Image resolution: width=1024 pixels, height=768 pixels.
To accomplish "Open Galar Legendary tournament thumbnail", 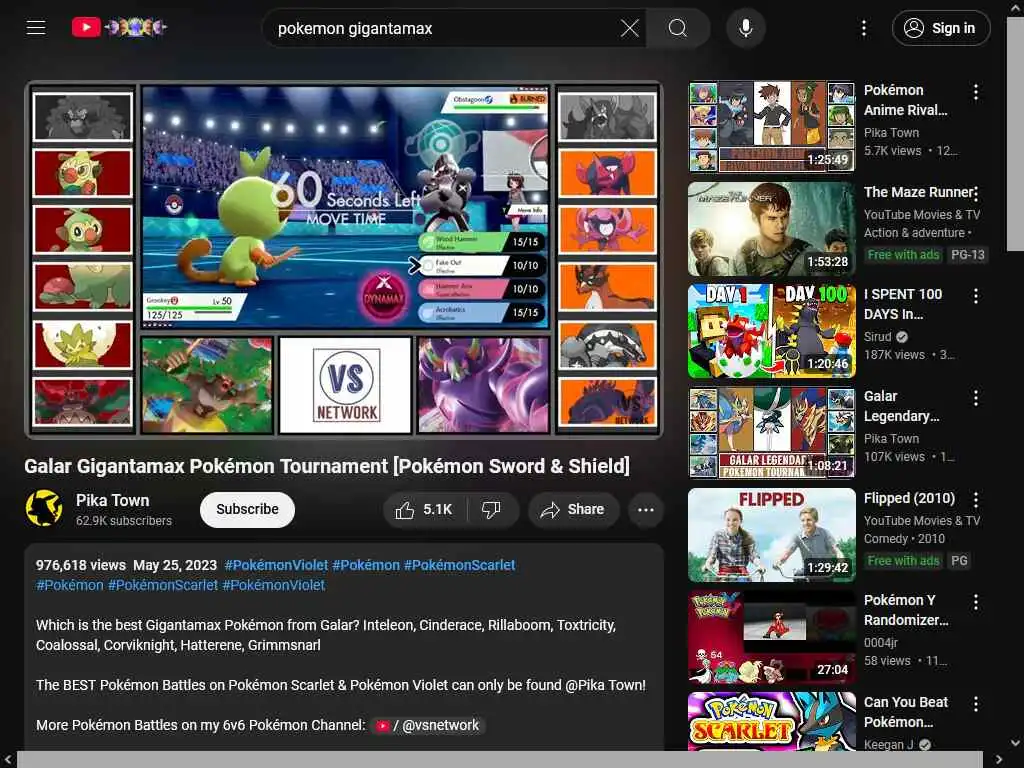I will (x=771, y=433).
